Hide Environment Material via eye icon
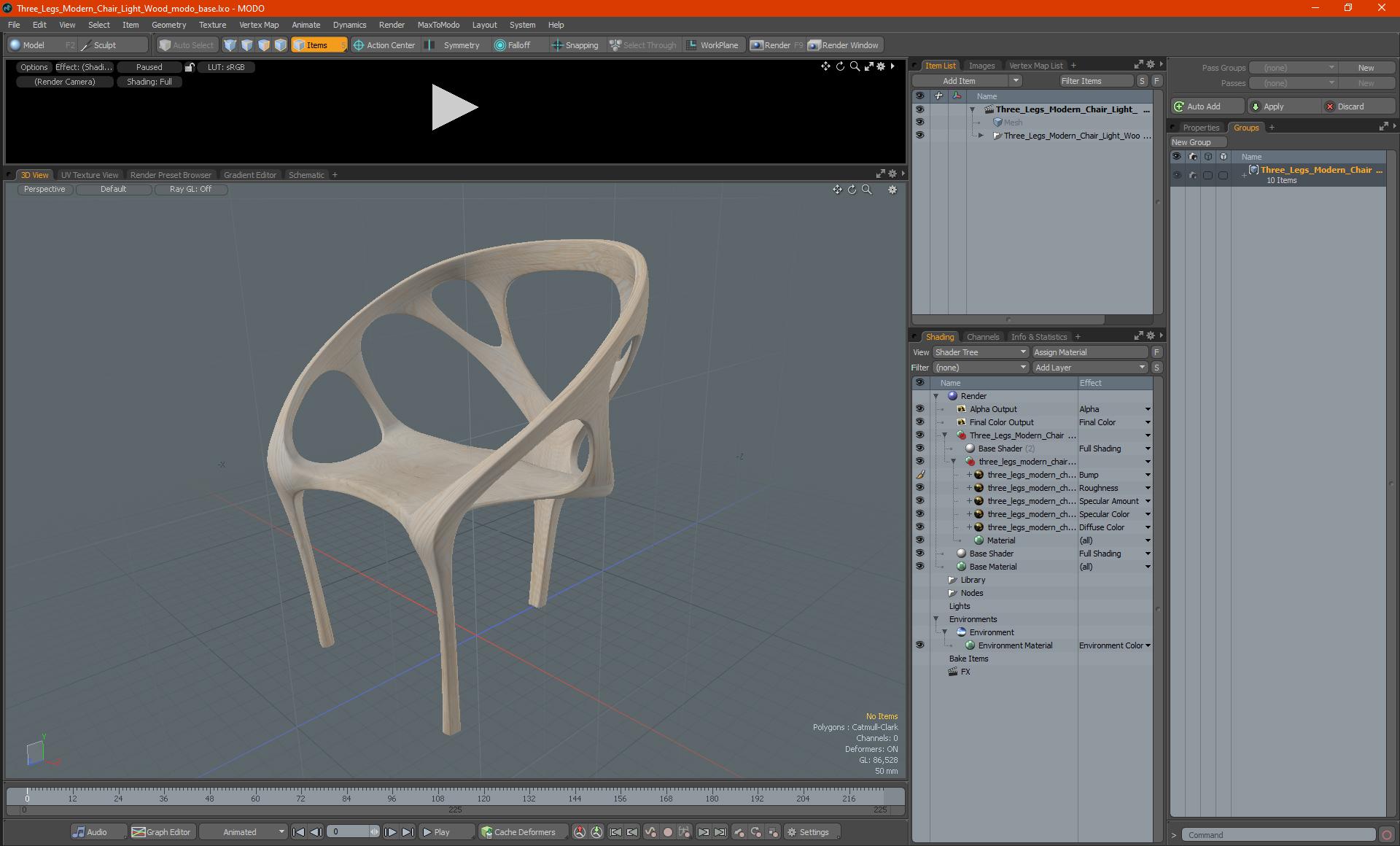1400x846 pixels. point(919,645)
